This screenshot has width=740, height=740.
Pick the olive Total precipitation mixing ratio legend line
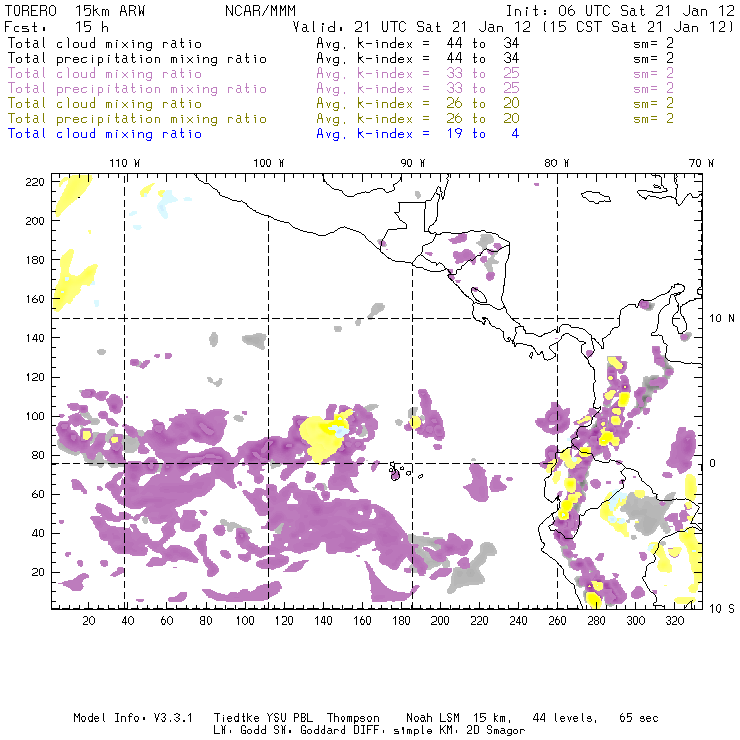pos(137,119)
